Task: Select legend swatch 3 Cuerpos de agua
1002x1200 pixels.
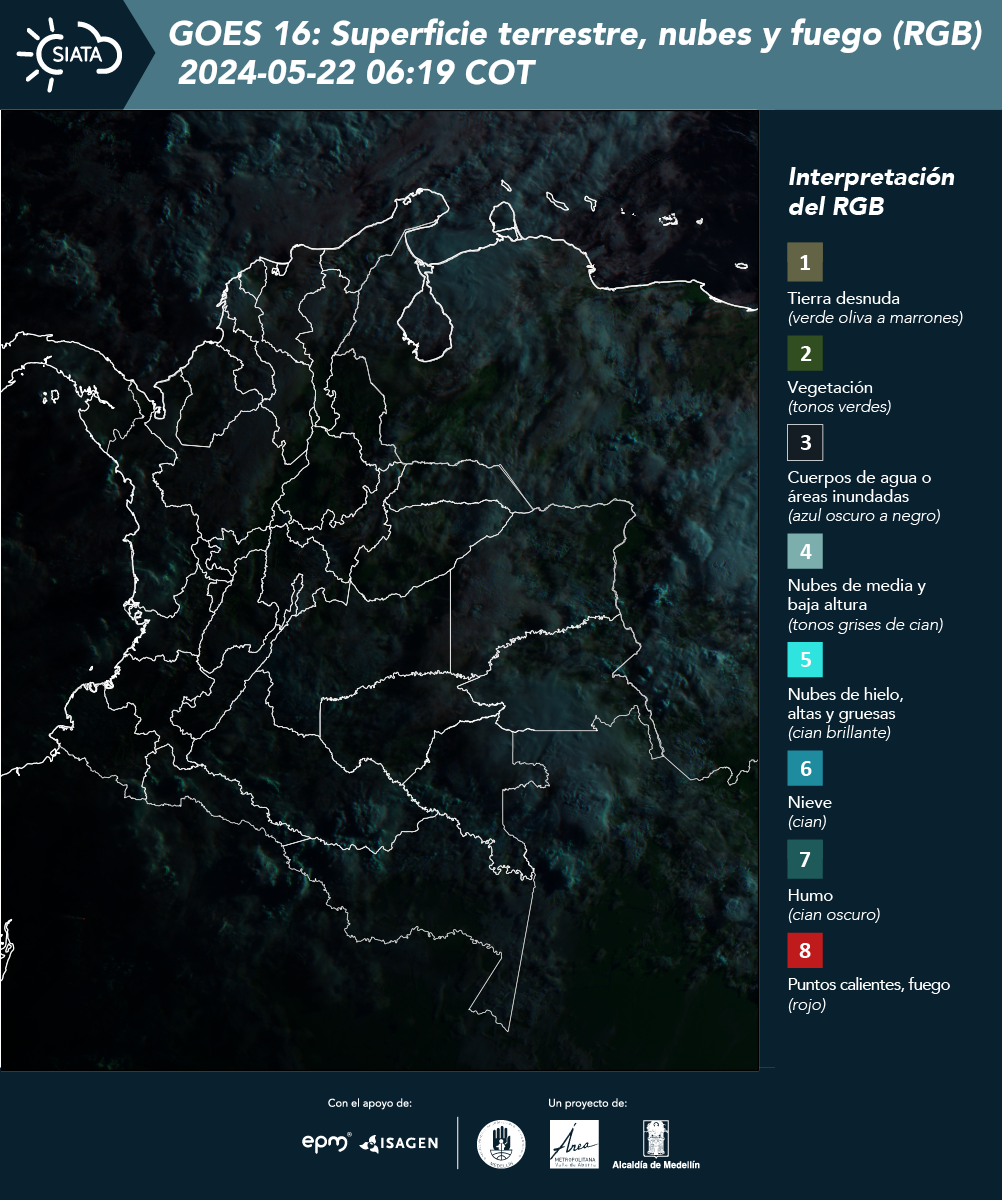Action: [805, 441]
